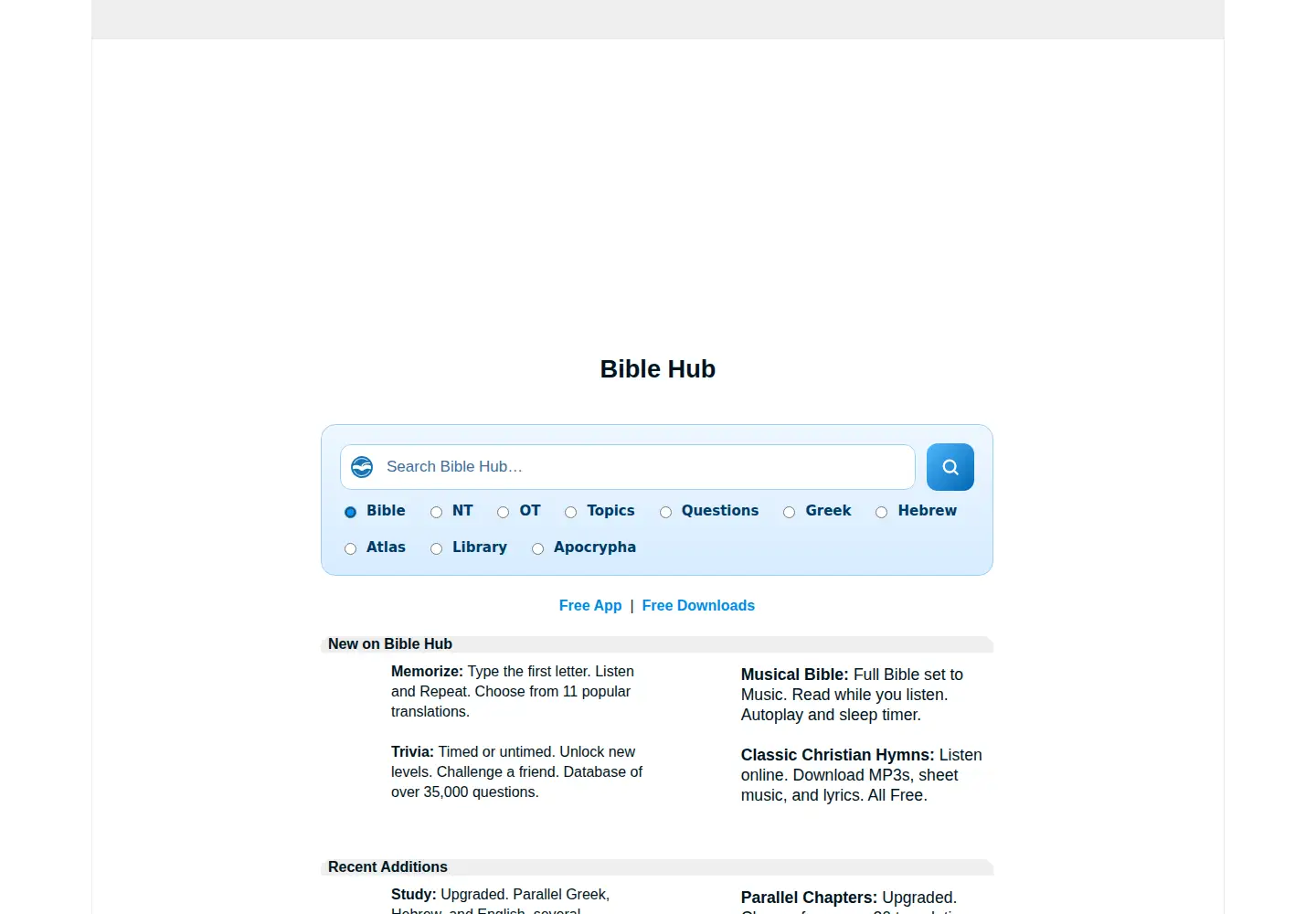
Task: Click the Memorize feature description
Action: 513,691
